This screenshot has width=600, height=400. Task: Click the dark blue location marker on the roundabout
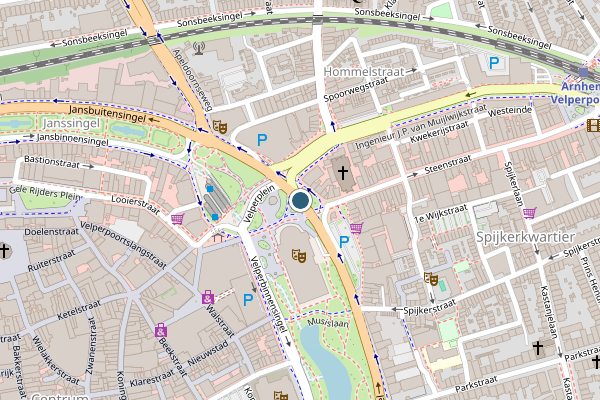300,200
